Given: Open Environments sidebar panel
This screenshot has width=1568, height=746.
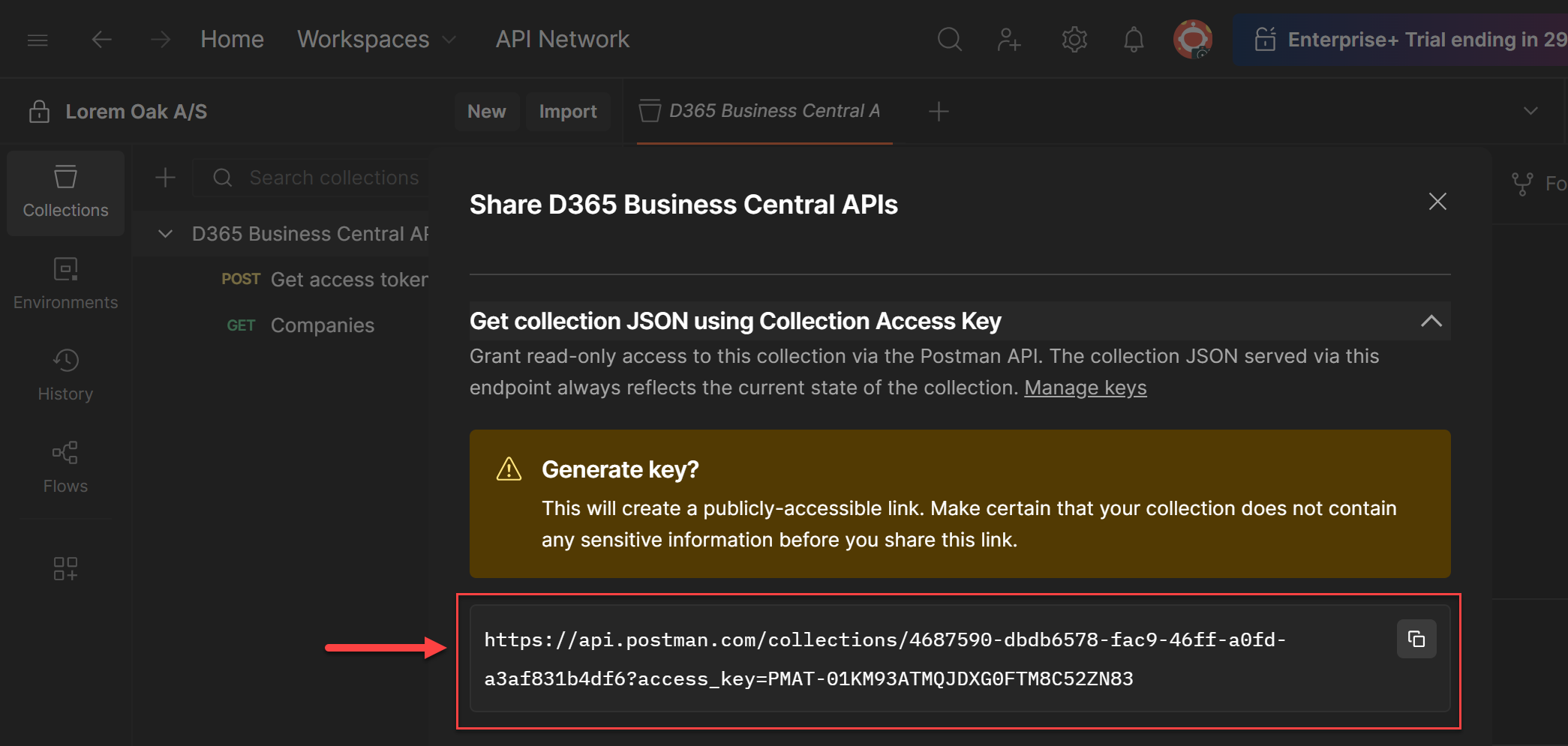Looking at the screenshot, I should click(x=65, y=285).
